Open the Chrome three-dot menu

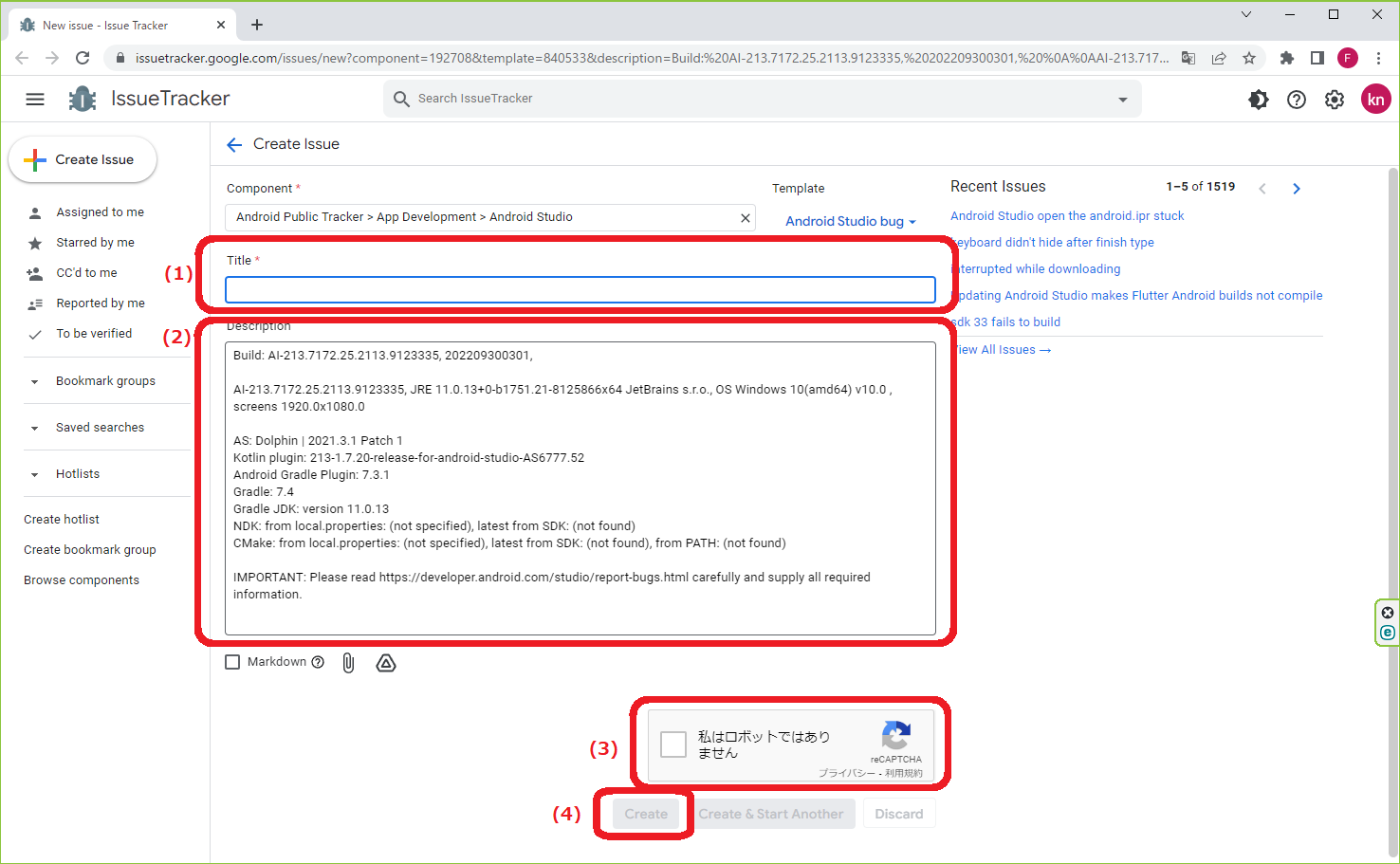[x=1378, y=58]
